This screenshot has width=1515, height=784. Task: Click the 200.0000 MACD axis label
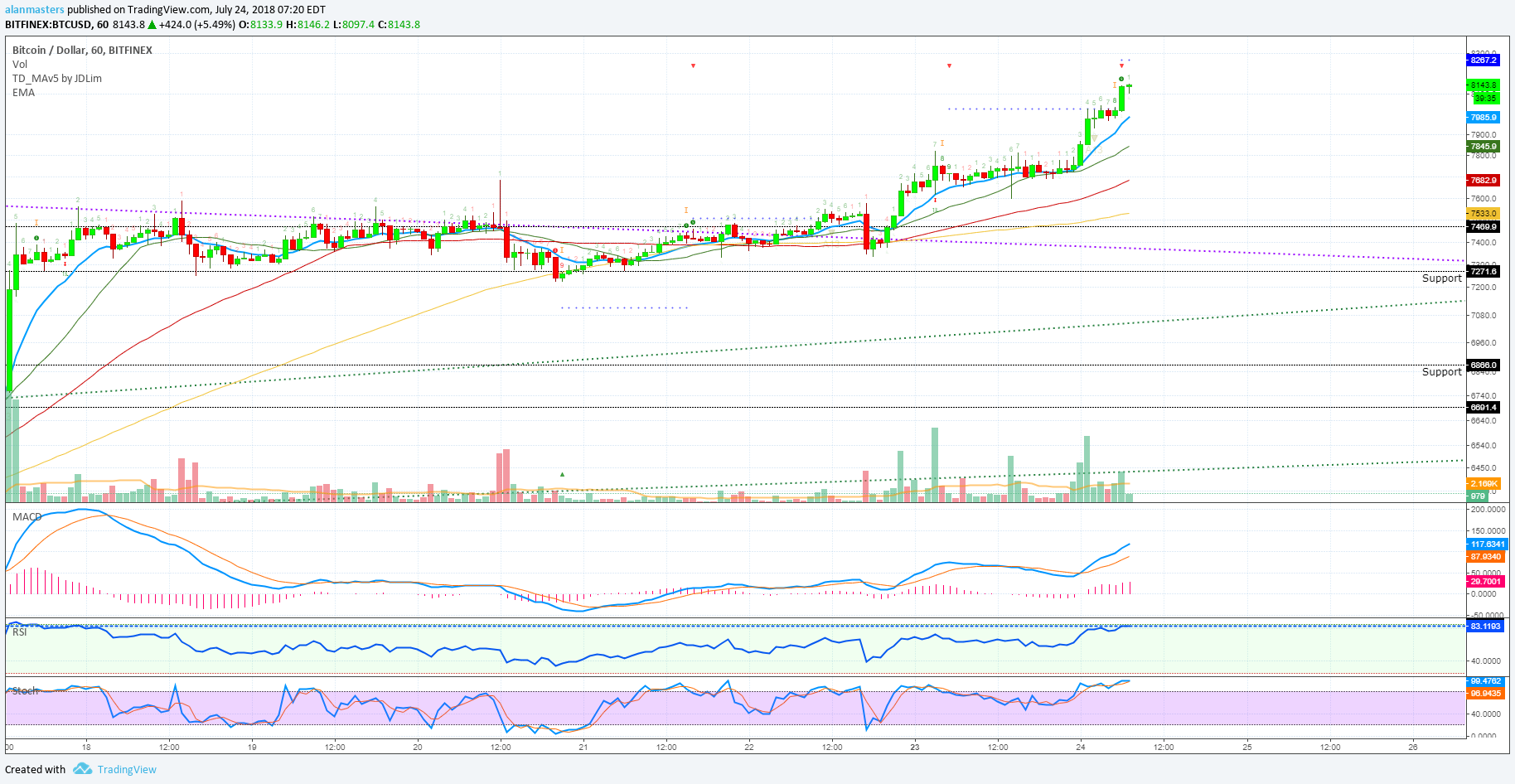pyautogui.click(x=1488, y=509)
